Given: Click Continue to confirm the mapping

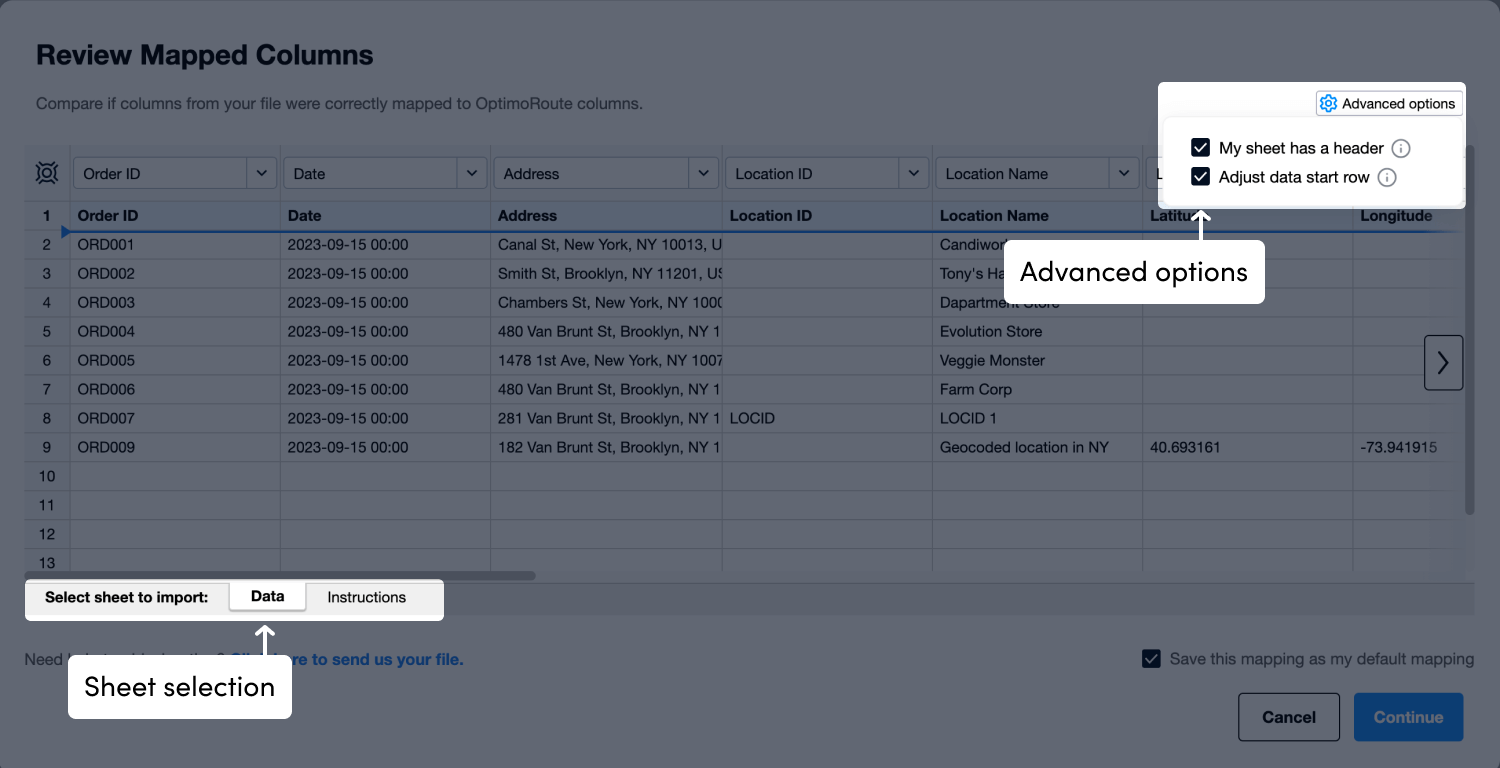Looking at the screenshot, I should click(x=1407, y=717).
